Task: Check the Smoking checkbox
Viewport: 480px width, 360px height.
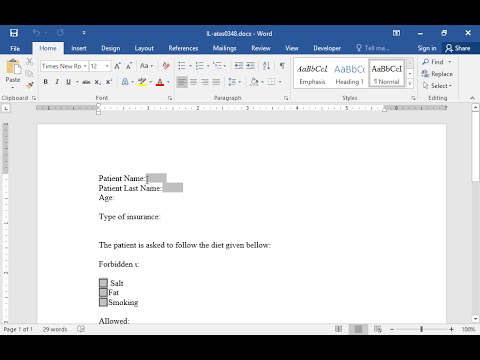Action: point(103,302)
